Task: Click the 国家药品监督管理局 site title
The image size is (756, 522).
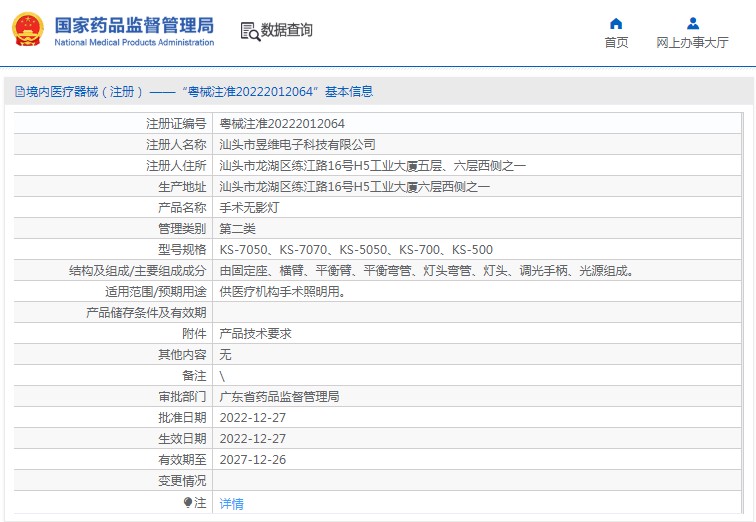Action: click(134, 25)
